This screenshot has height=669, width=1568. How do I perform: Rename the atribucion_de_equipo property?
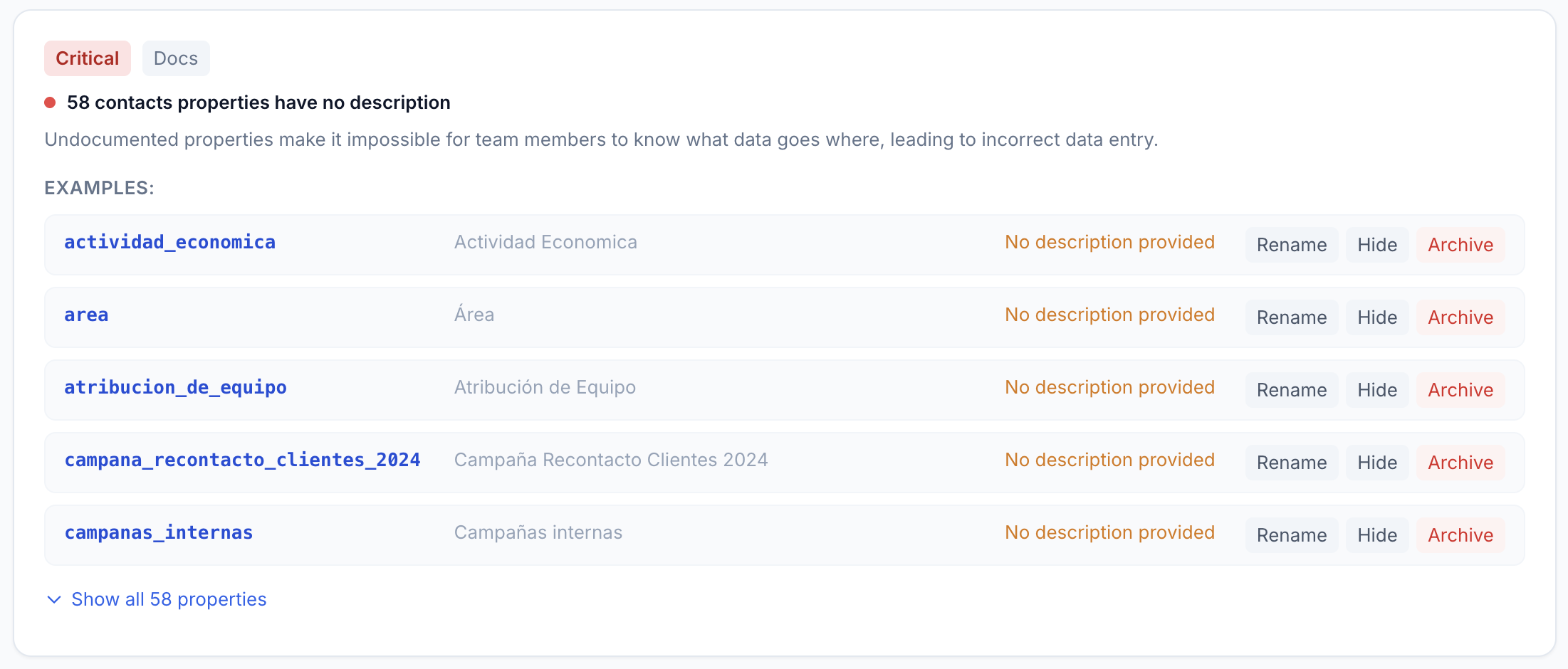(x=1291, y=390)
